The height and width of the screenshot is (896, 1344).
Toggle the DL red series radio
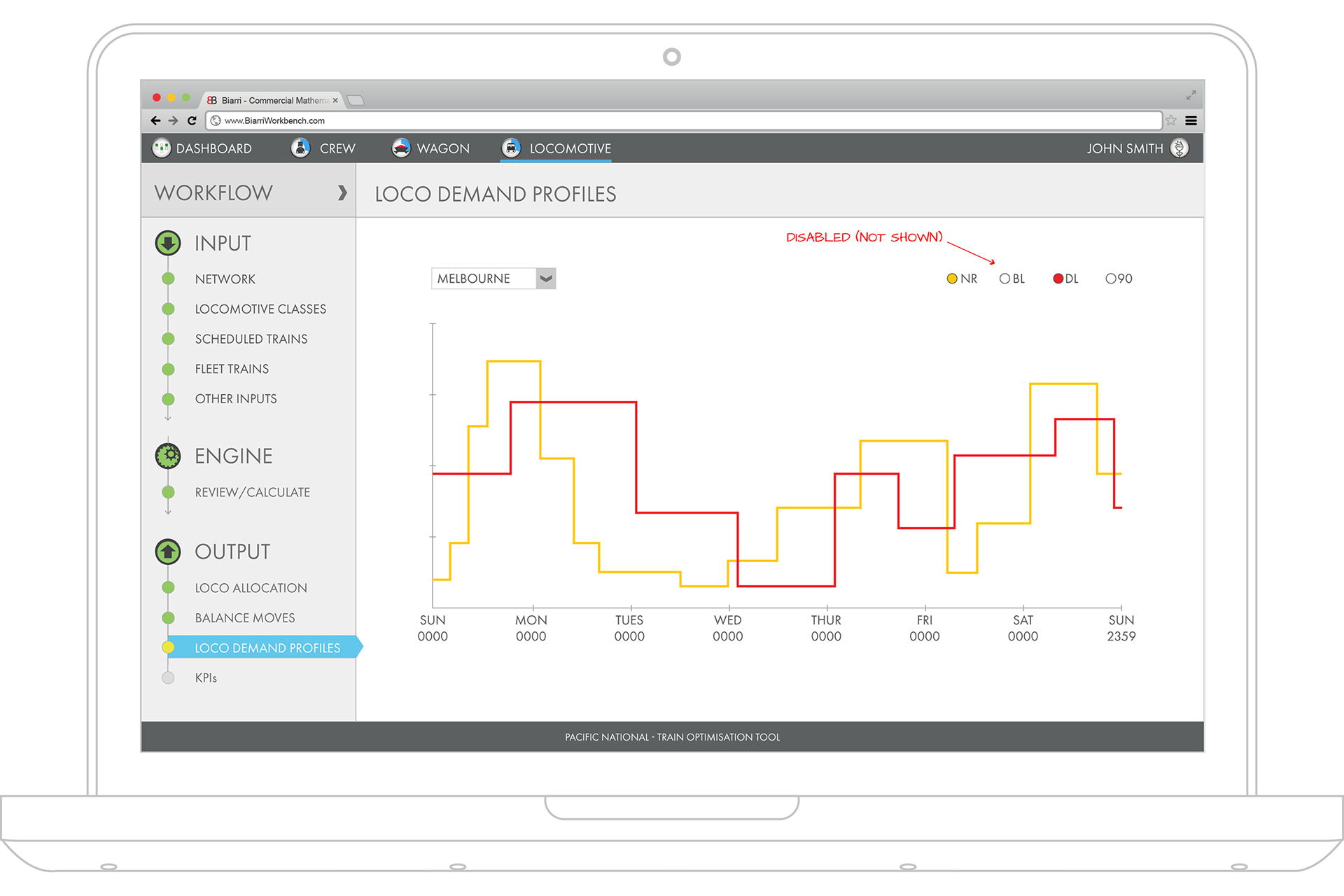(x=1058, y=279)
